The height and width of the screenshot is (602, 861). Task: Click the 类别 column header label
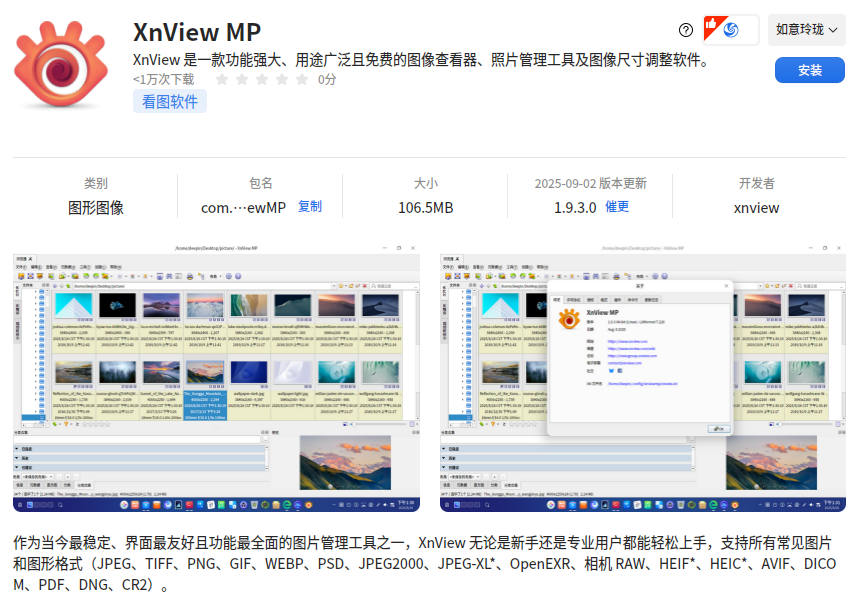96,183
